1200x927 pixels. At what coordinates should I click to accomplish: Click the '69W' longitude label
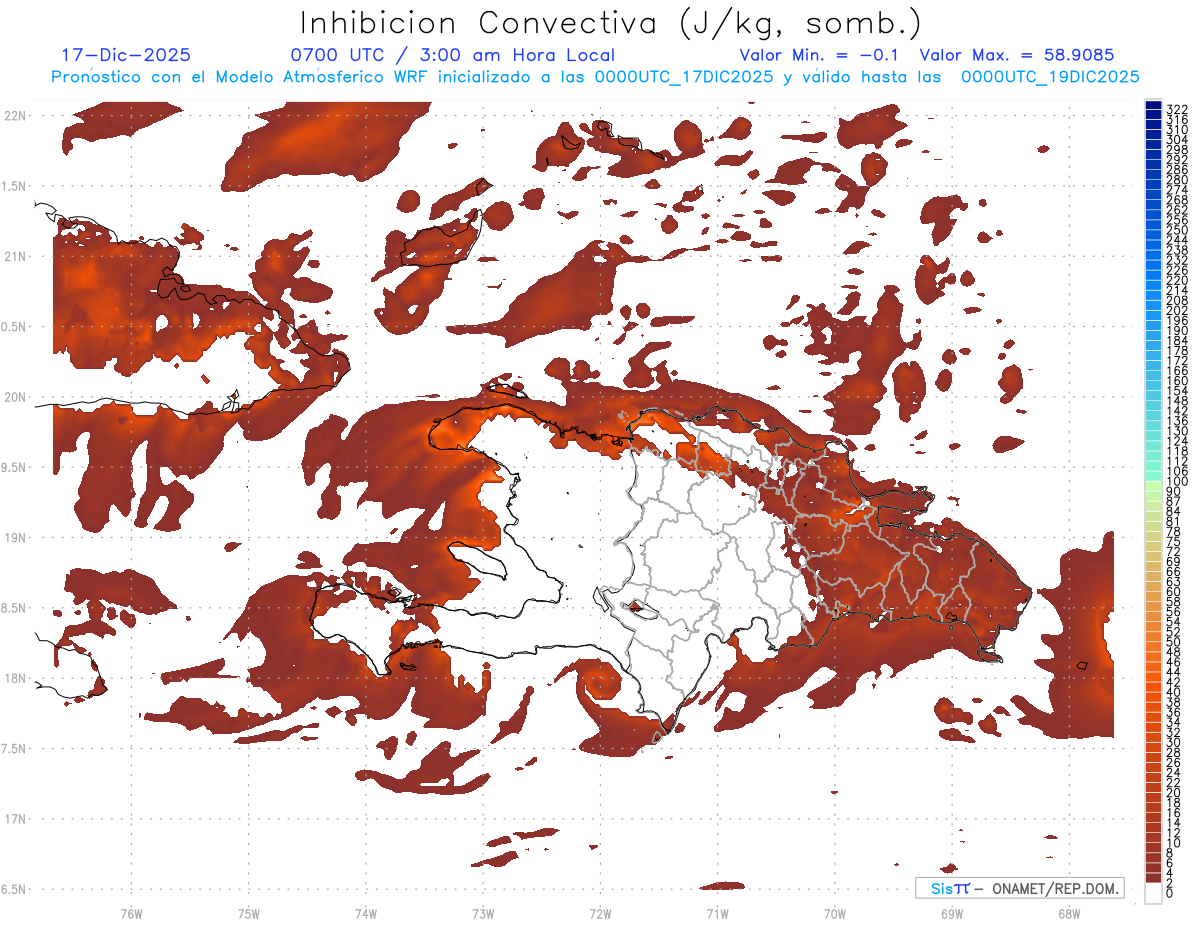pos(952,913)
